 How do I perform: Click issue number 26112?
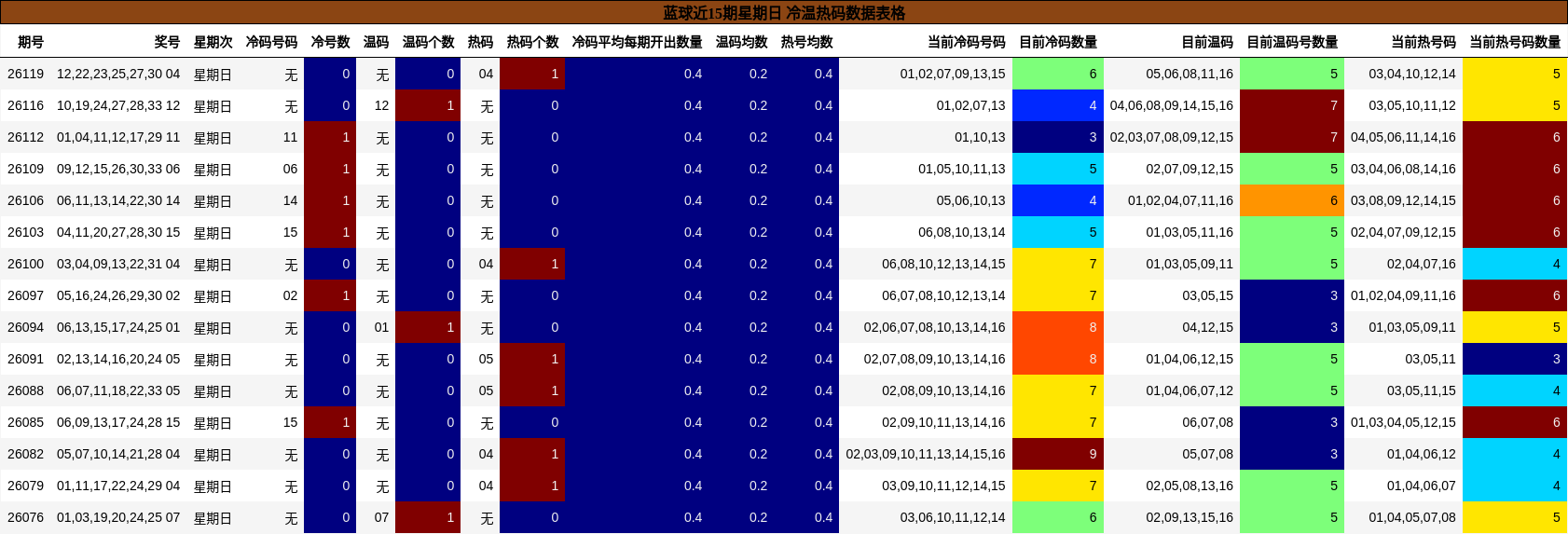(x=25, y=137)
